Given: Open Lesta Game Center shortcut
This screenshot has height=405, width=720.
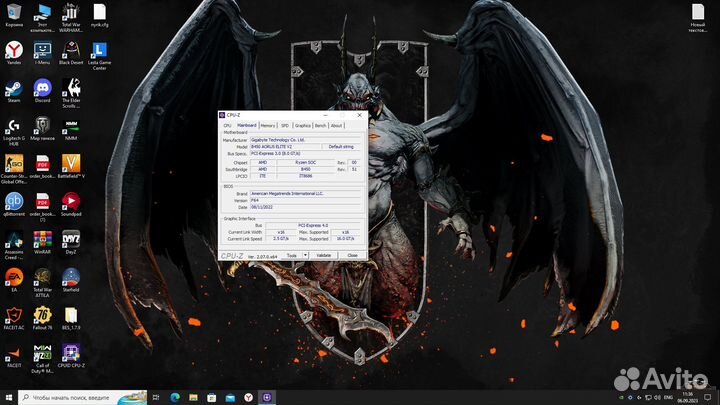Looking at the screenshot, I should [99, 56].
